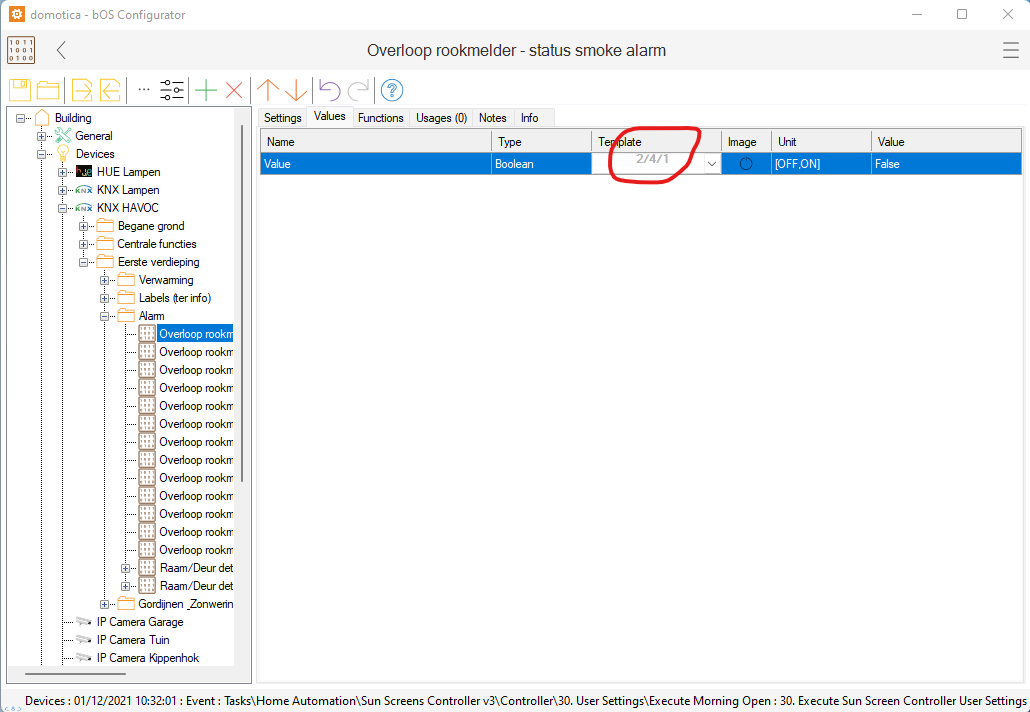Click the tree panel vertical scrollbar
The width and height of the screenshot is (1030, 712).
pos(242,300)
